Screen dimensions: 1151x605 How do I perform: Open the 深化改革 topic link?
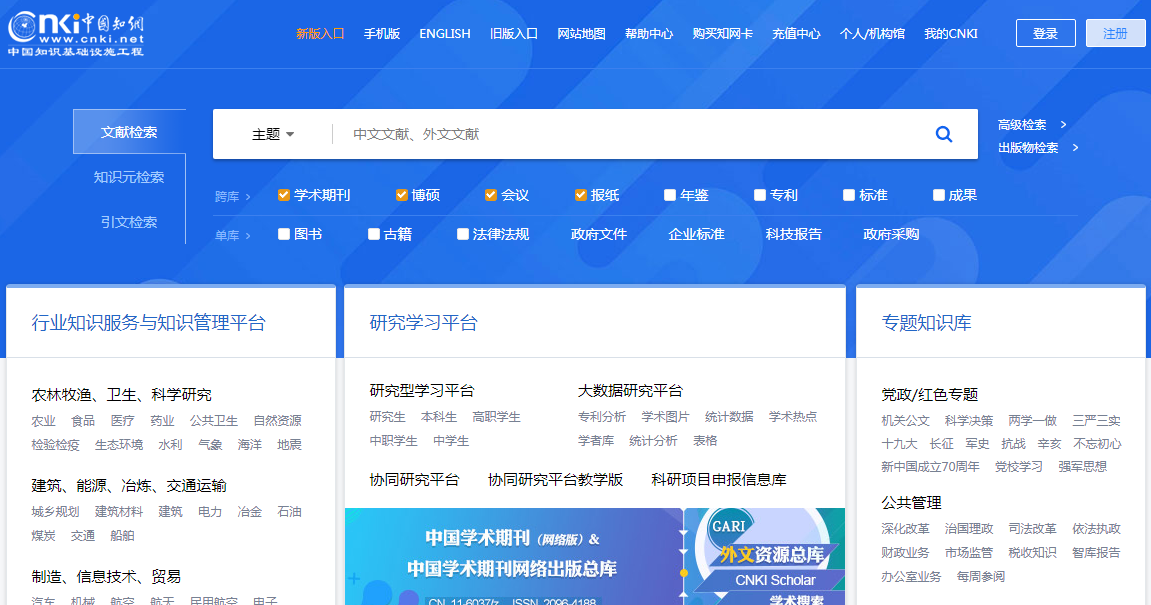[x=905, y=529]
